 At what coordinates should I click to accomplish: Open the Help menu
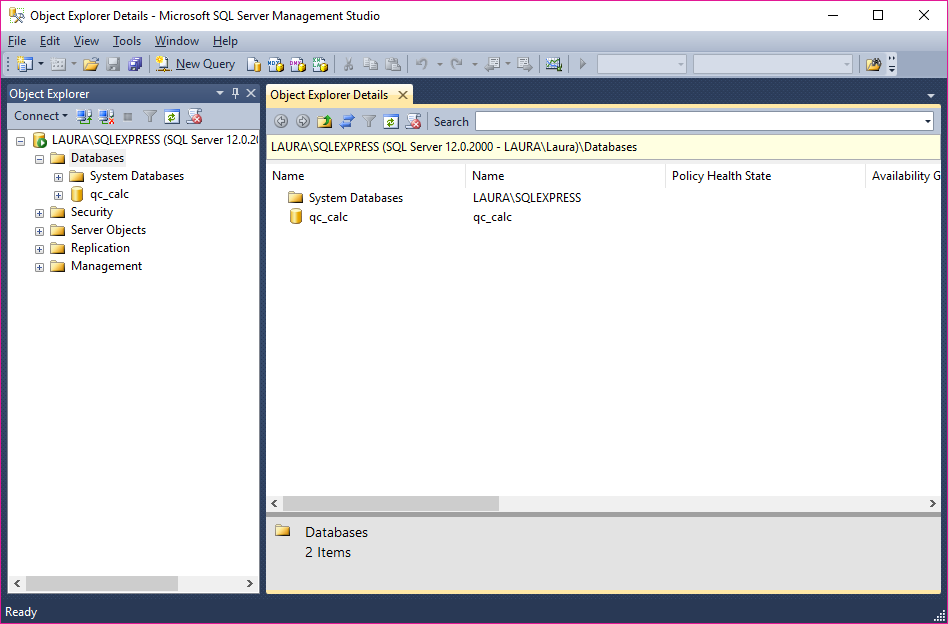(x=225, y=41)
